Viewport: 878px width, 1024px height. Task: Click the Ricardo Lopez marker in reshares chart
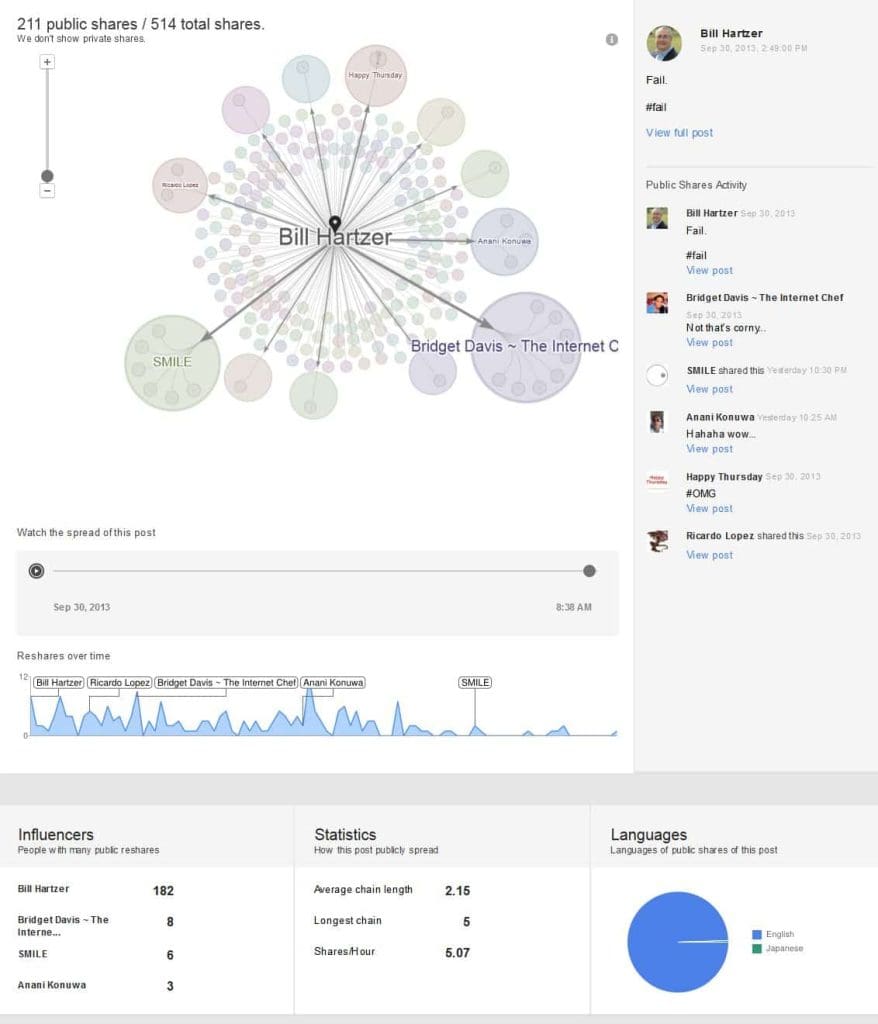(x=119, y=682)
